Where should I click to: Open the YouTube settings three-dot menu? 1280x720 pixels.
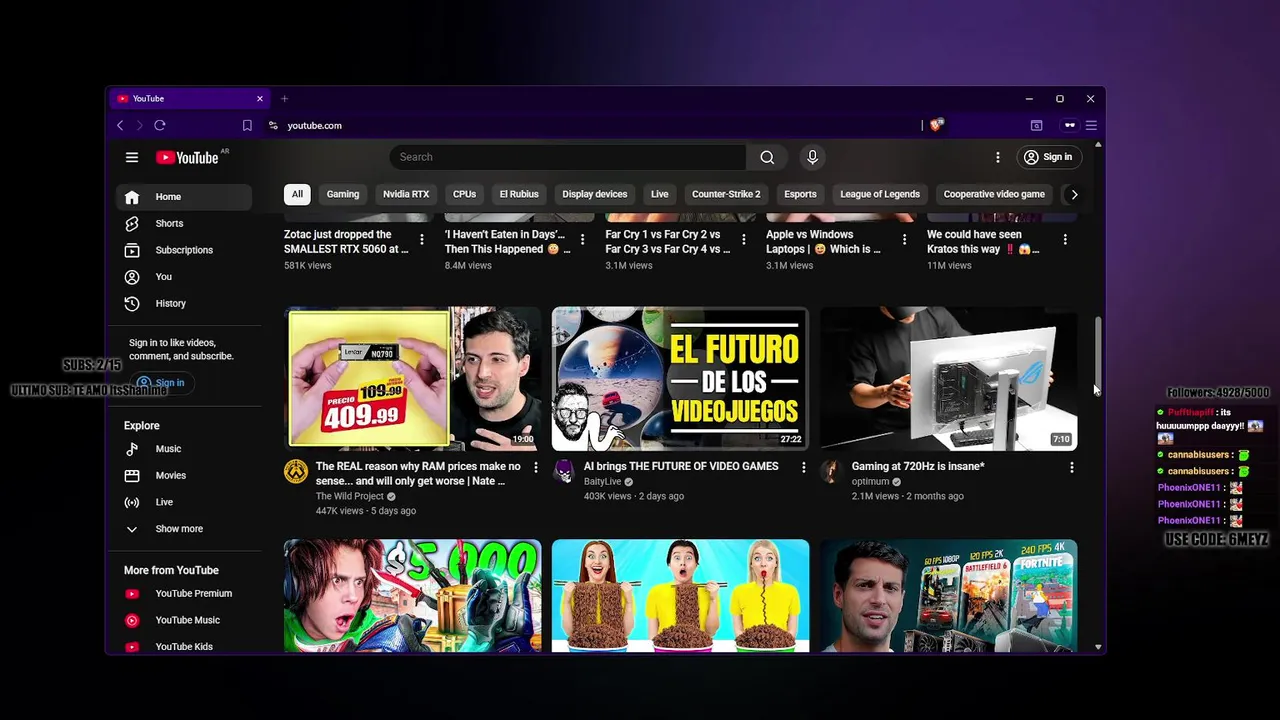(997, 157)
